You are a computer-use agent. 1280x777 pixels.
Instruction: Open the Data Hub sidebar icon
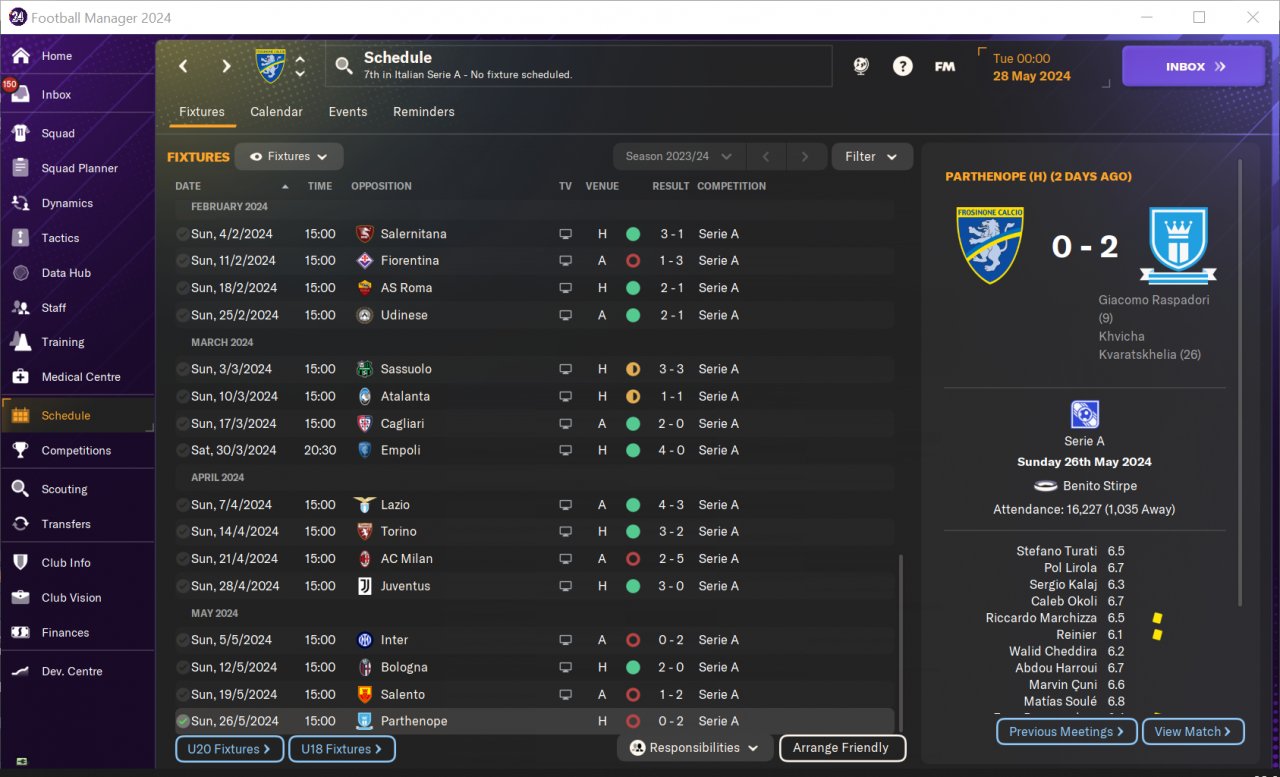21,273
